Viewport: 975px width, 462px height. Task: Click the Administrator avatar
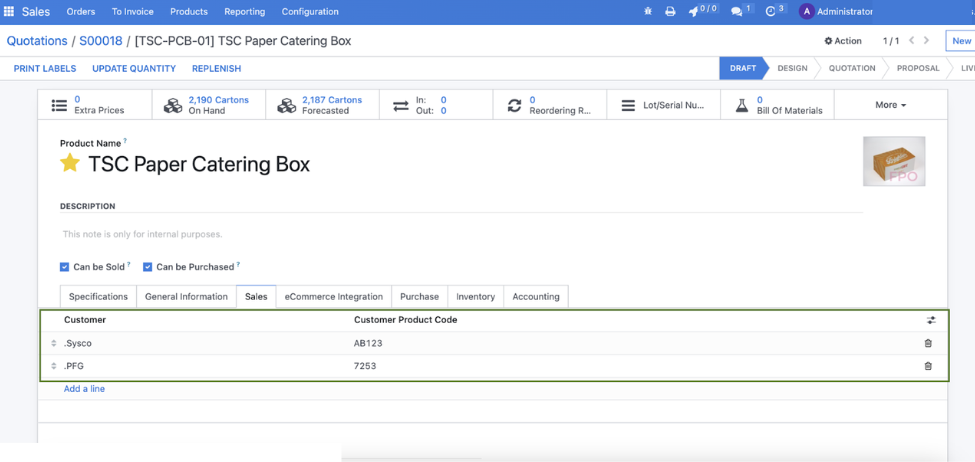tap(806, 12)
